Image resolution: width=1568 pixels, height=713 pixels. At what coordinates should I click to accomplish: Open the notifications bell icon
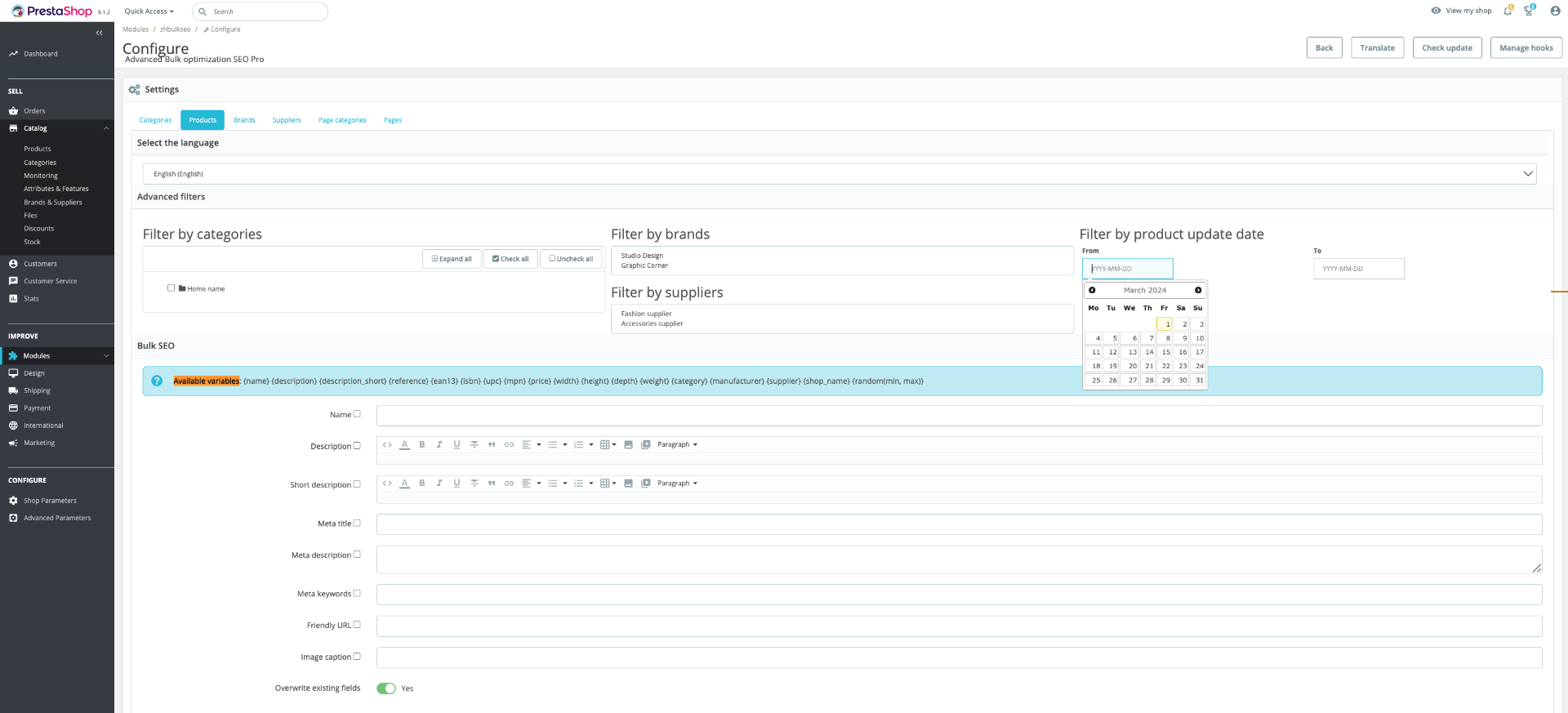point(1508,11)
